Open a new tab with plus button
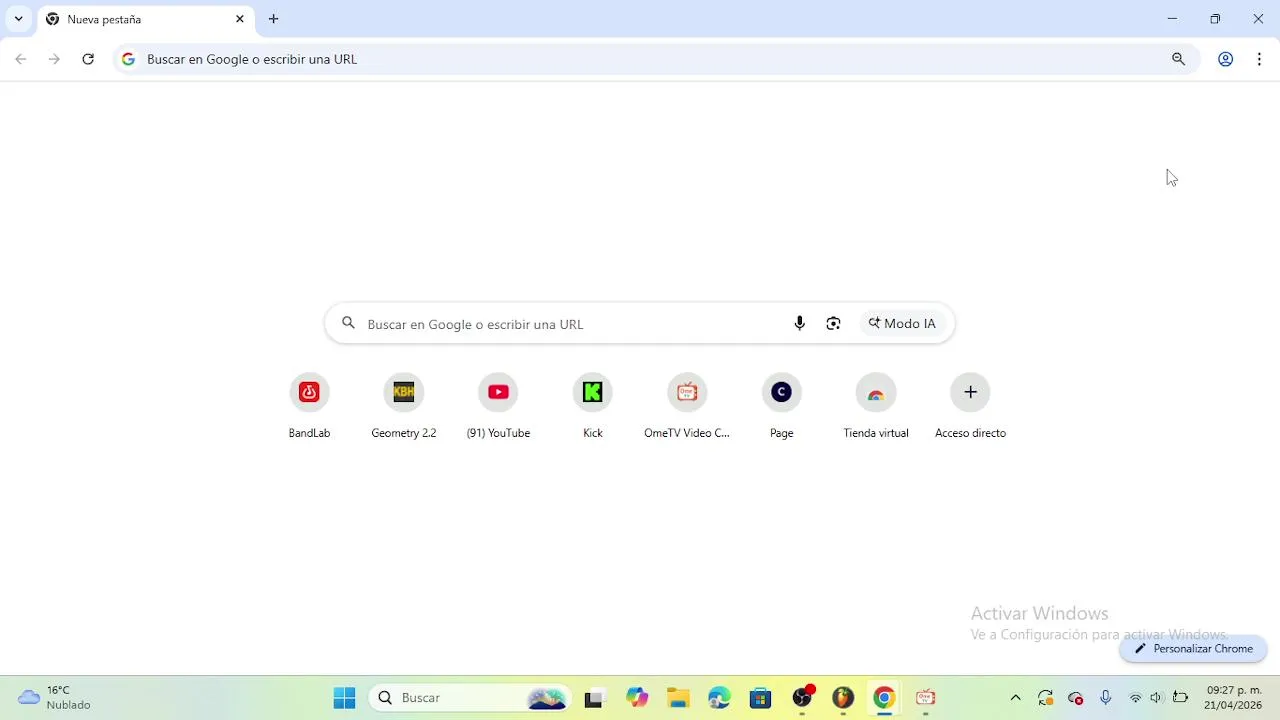 pos(273,19)
